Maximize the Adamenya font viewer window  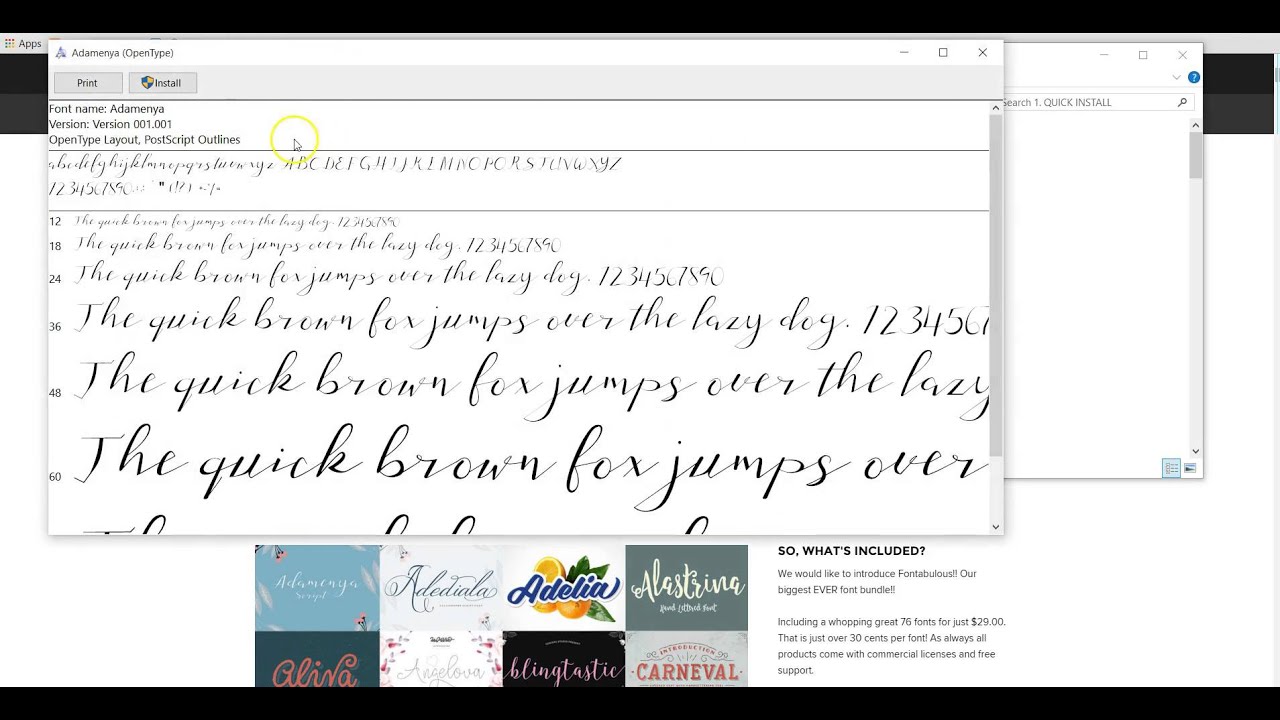tap(943, 53)
